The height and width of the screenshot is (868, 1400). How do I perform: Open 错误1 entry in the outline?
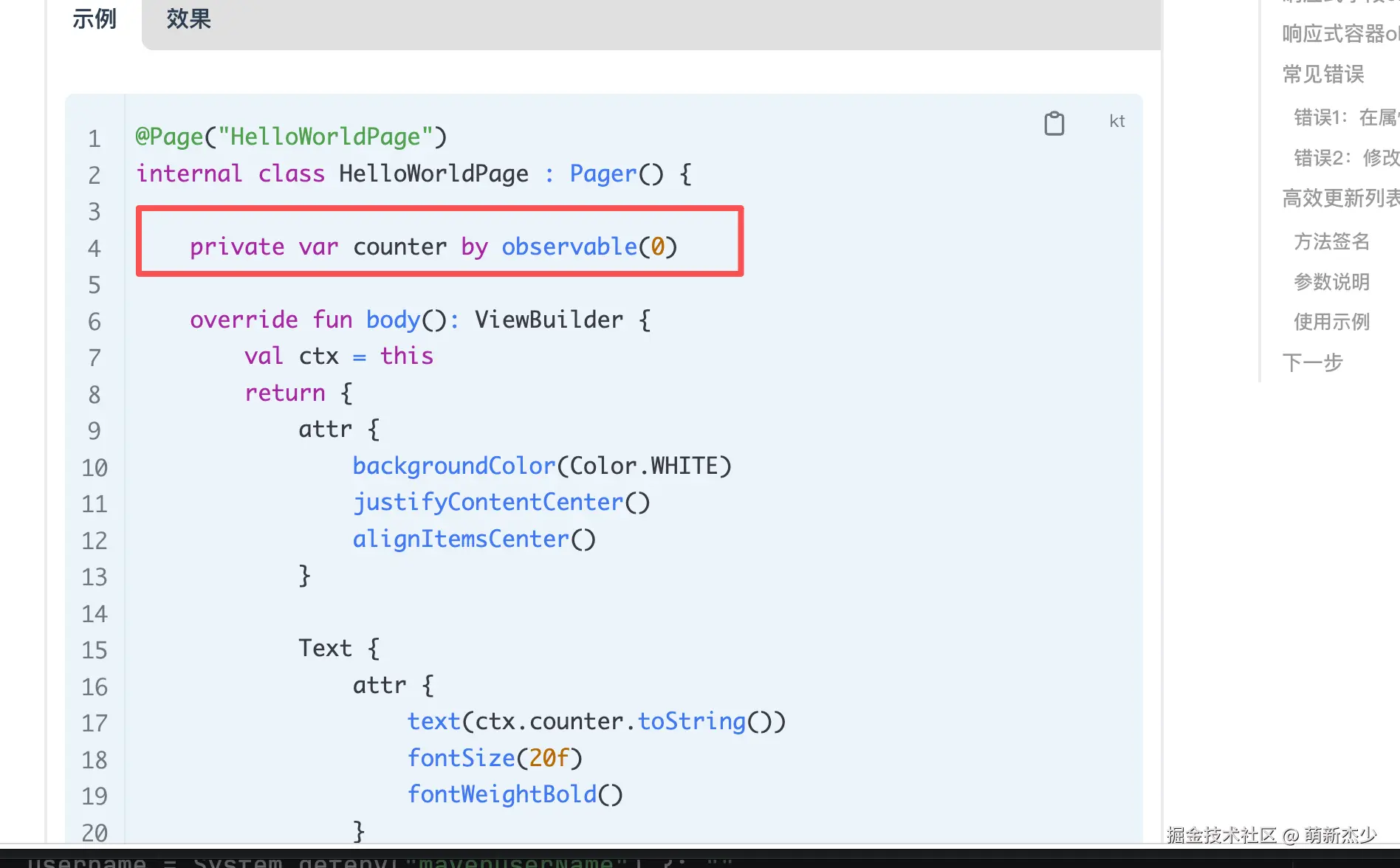coord(1346,117)
